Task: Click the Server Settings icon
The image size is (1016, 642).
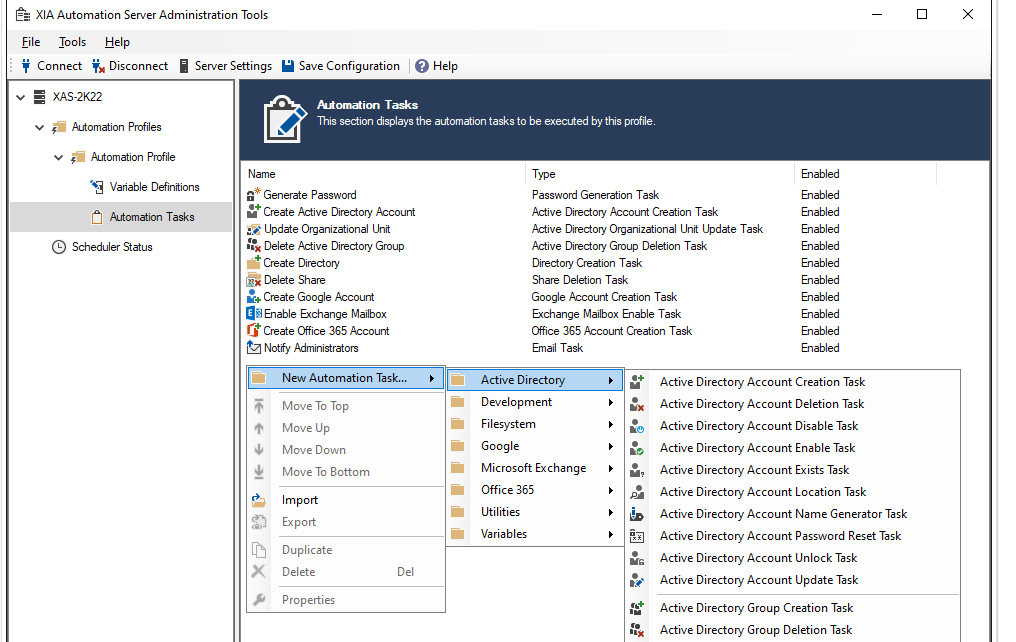Action: 184,65
